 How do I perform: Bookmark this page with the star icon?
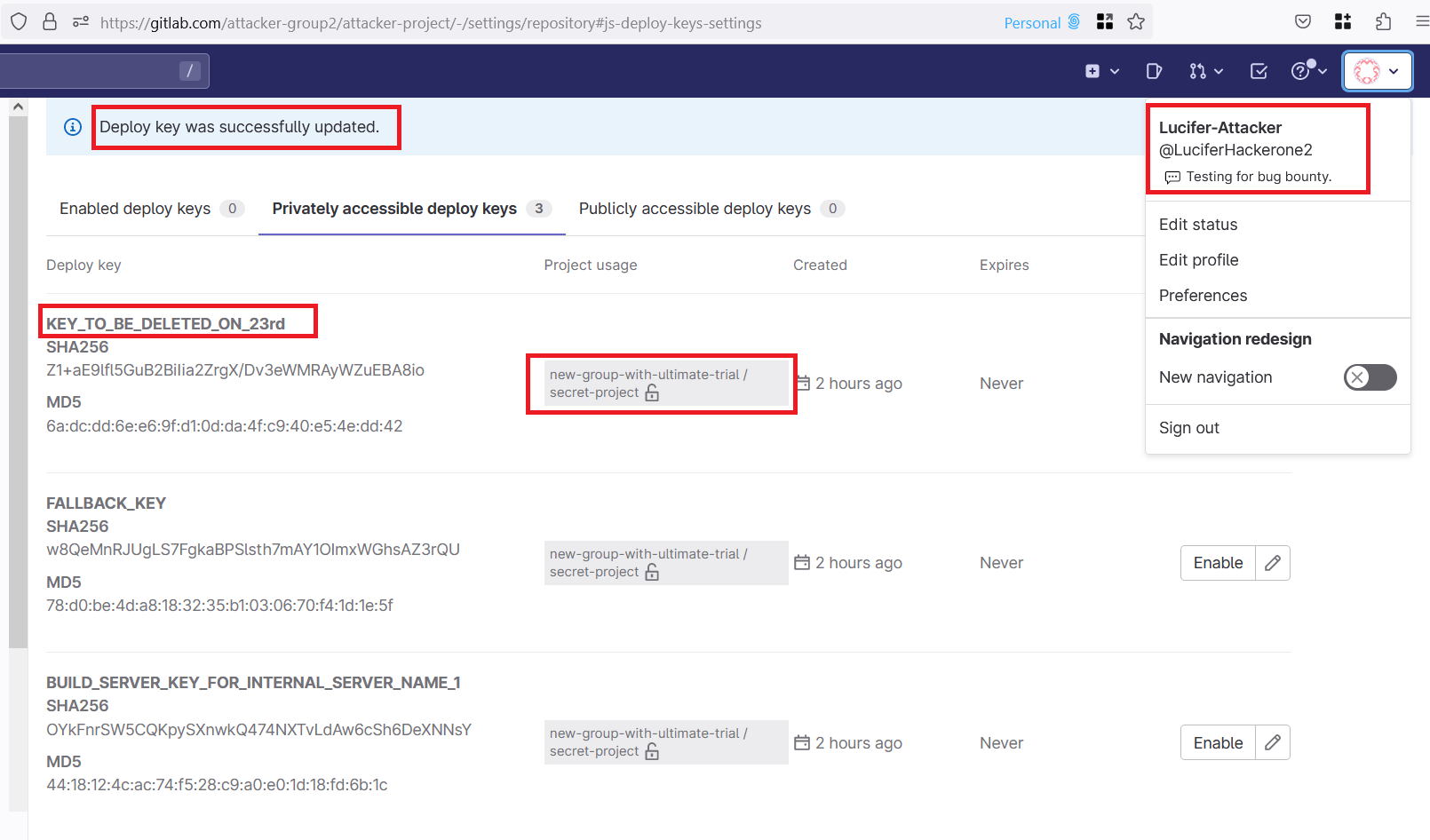(x=1136, y=22)
